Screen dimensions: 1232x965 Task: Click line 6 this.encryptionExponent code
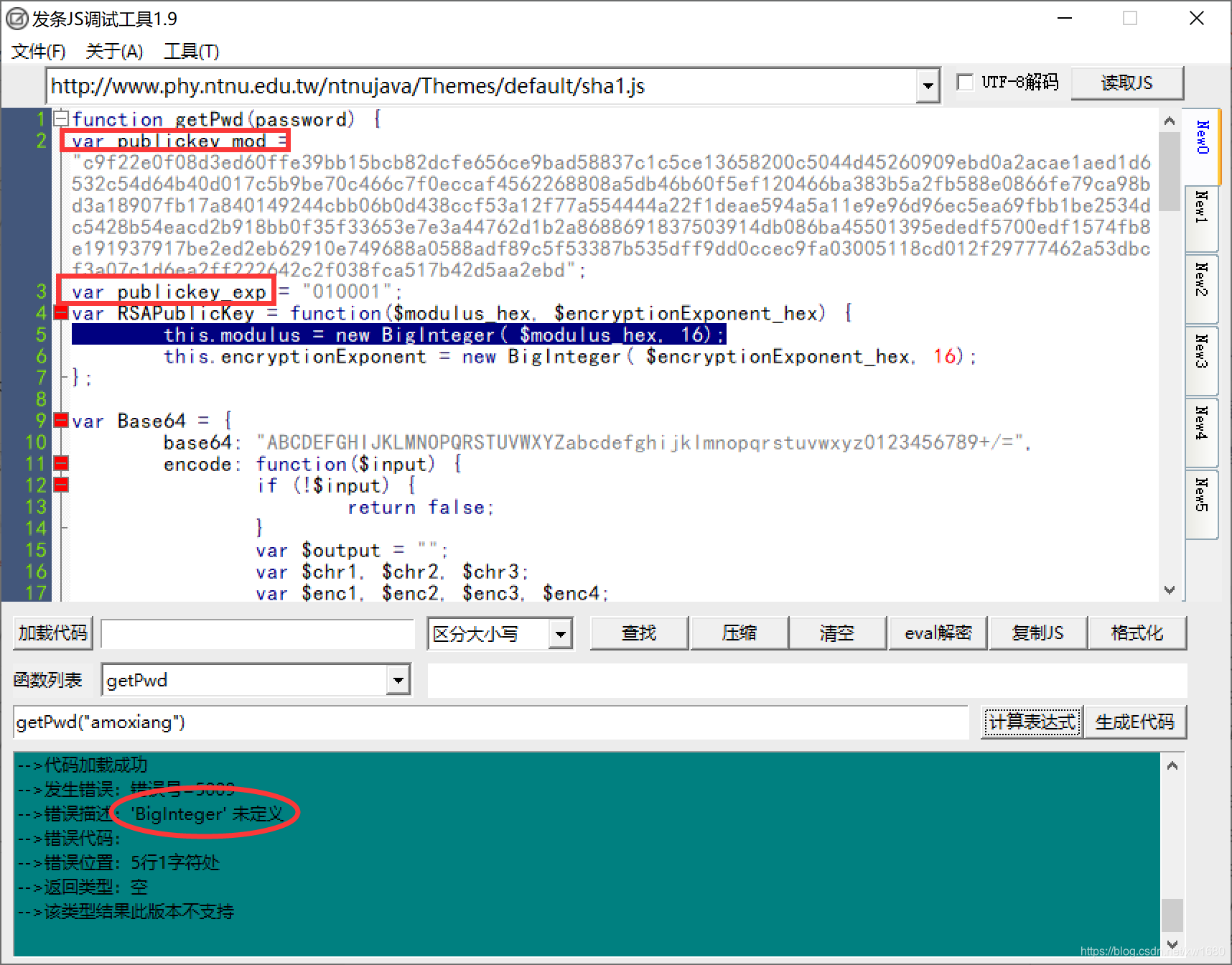pyautogui.click(x=570, y=356)
